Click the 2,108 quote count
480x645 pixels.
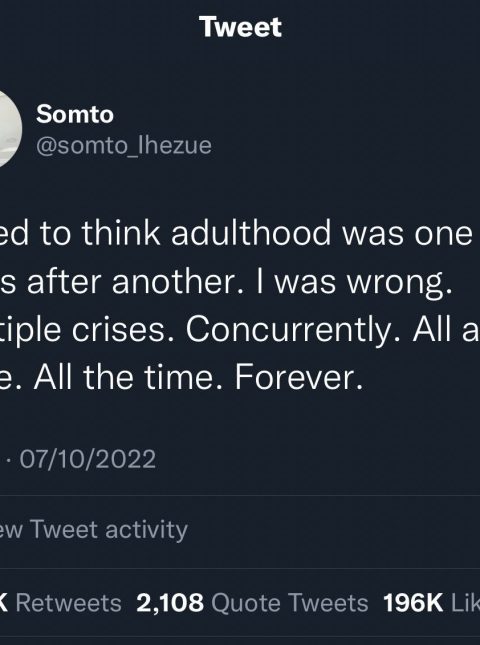point(170,603)
